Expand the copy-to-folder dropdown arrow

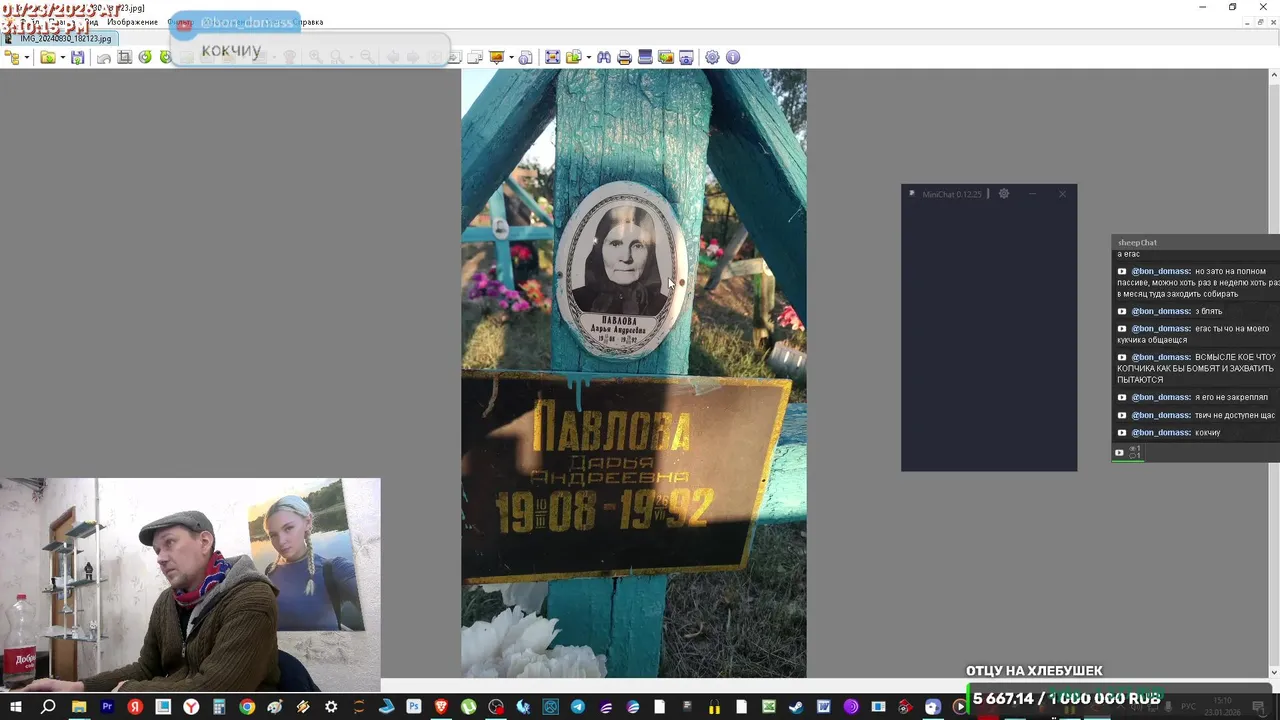click(589, 57)
